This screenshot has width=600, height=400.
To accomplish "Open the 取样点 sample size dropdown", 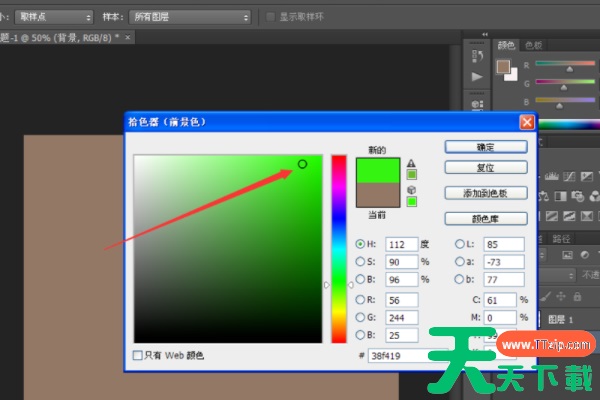I will click(57, 17).
